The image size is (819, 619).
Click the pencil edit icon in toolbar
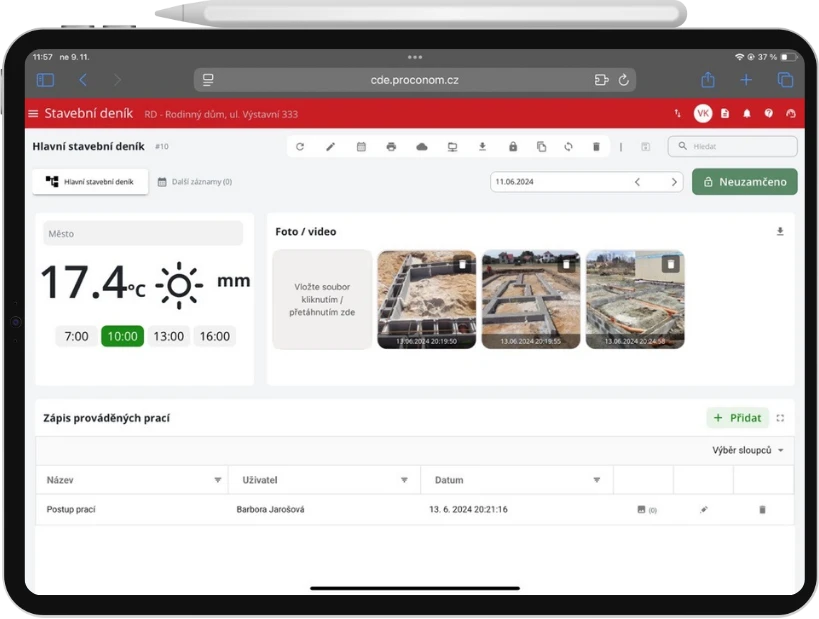tap(331, 147)
